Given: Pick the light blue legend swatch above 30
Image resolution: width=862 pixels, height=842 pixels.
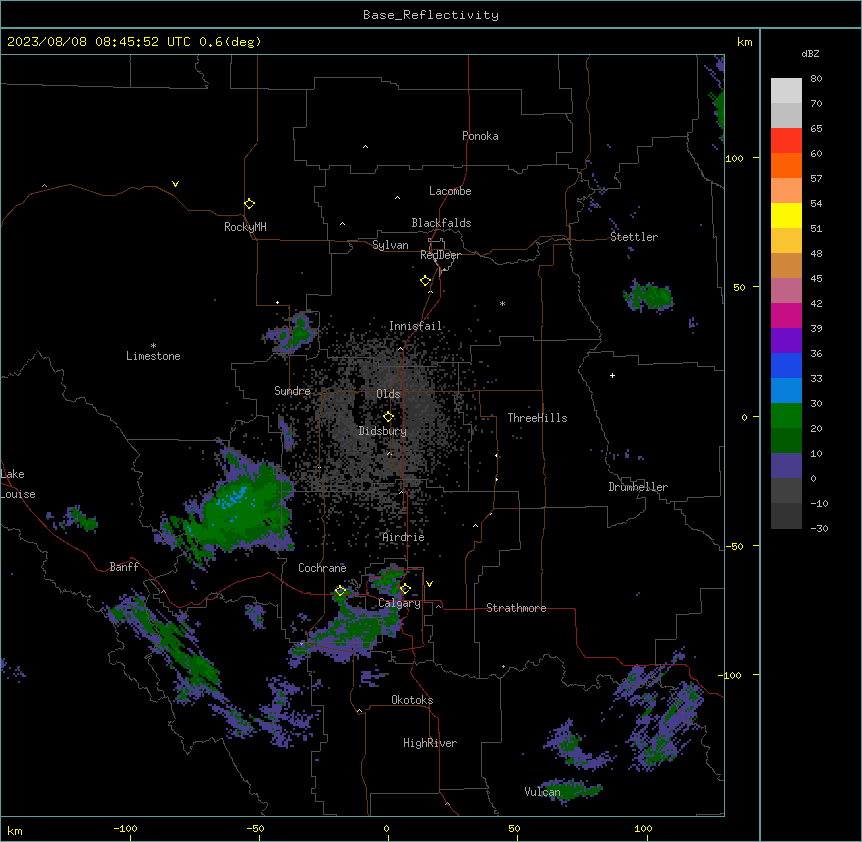Looking at the screenshot, I should pos(786,390).
